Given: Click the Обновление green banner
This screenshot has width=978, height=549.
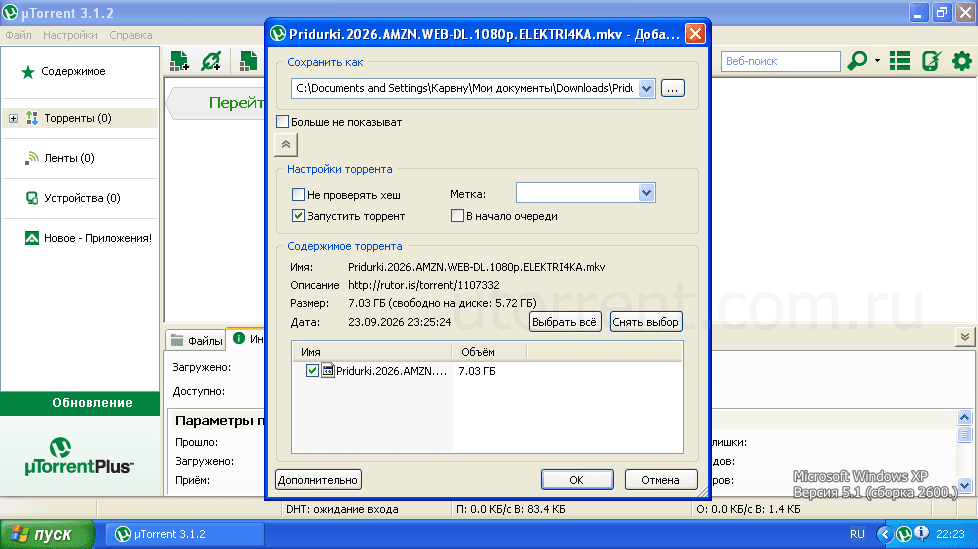Looking at the screenshot, I should tap(80, 403).
